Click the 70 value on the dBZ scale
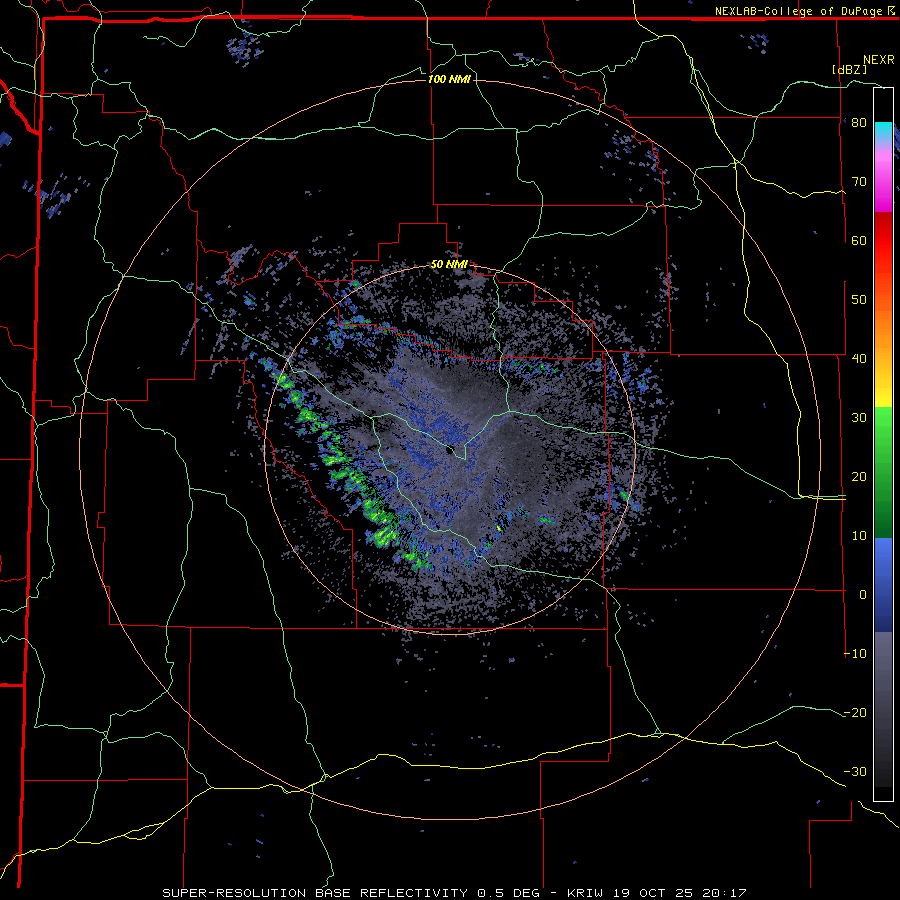 pos(859,182)
